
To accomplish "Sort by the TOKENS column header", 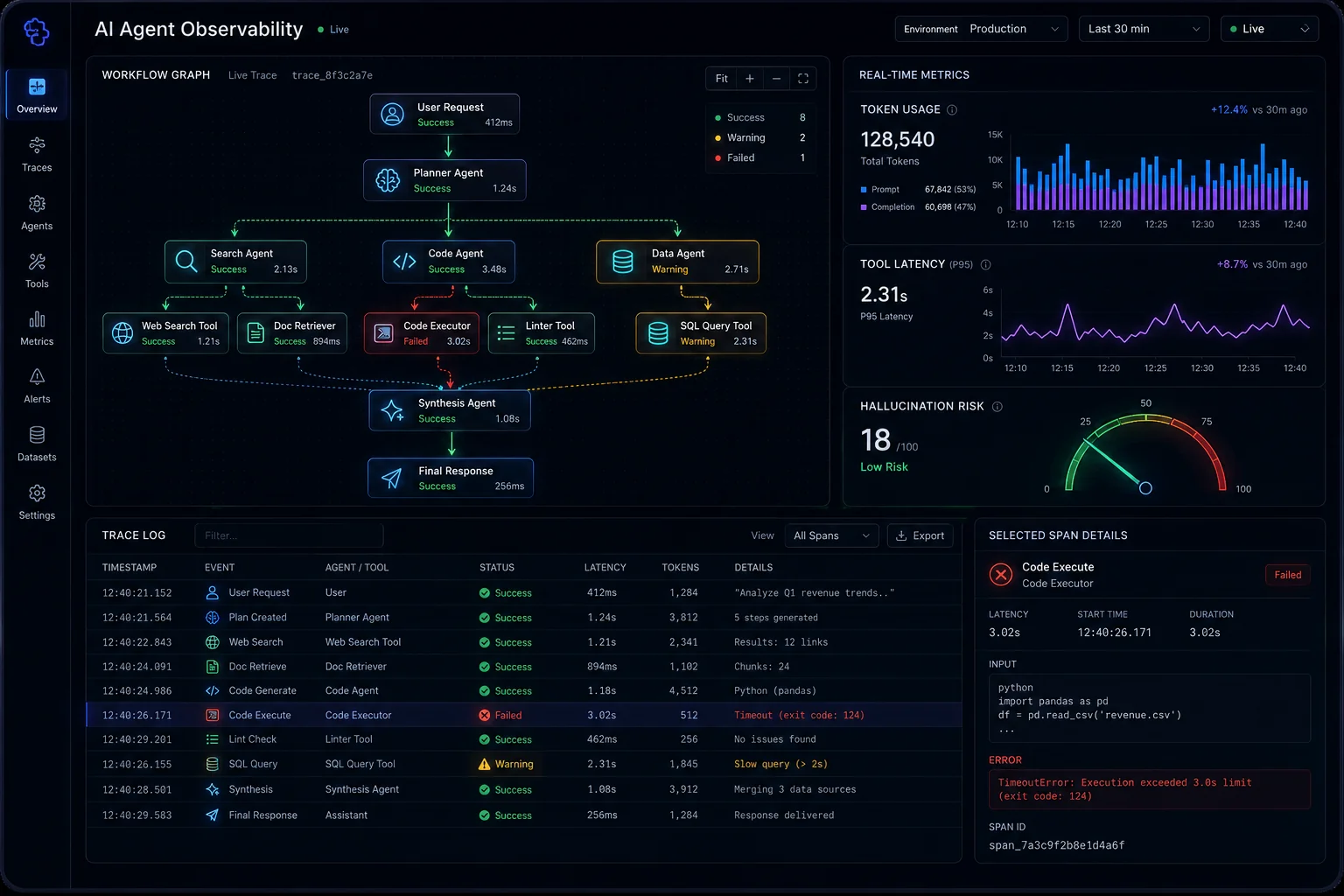I will click(x=680, y=568).
